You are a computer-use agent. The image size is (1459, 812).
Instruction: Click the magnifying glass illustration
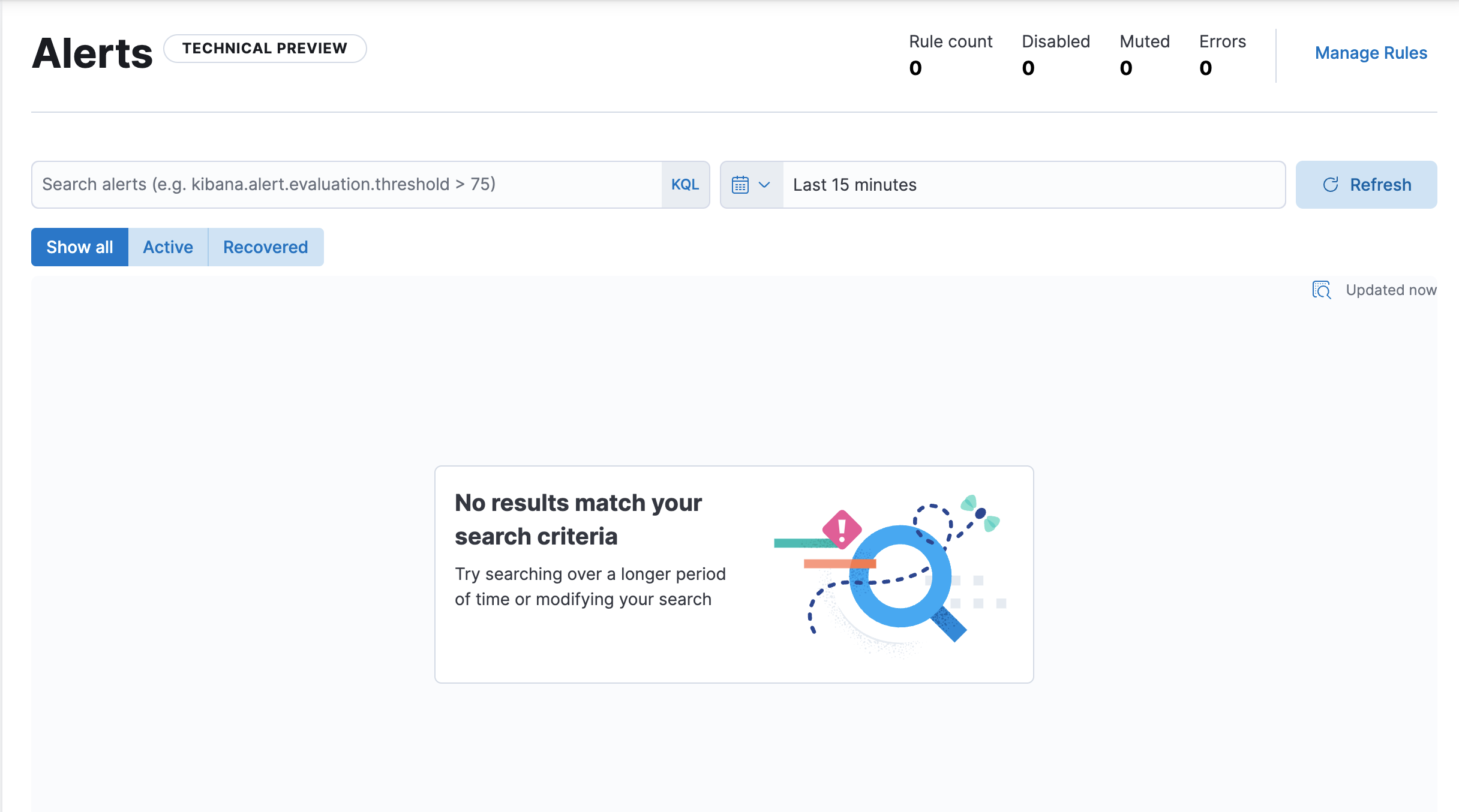900,577
